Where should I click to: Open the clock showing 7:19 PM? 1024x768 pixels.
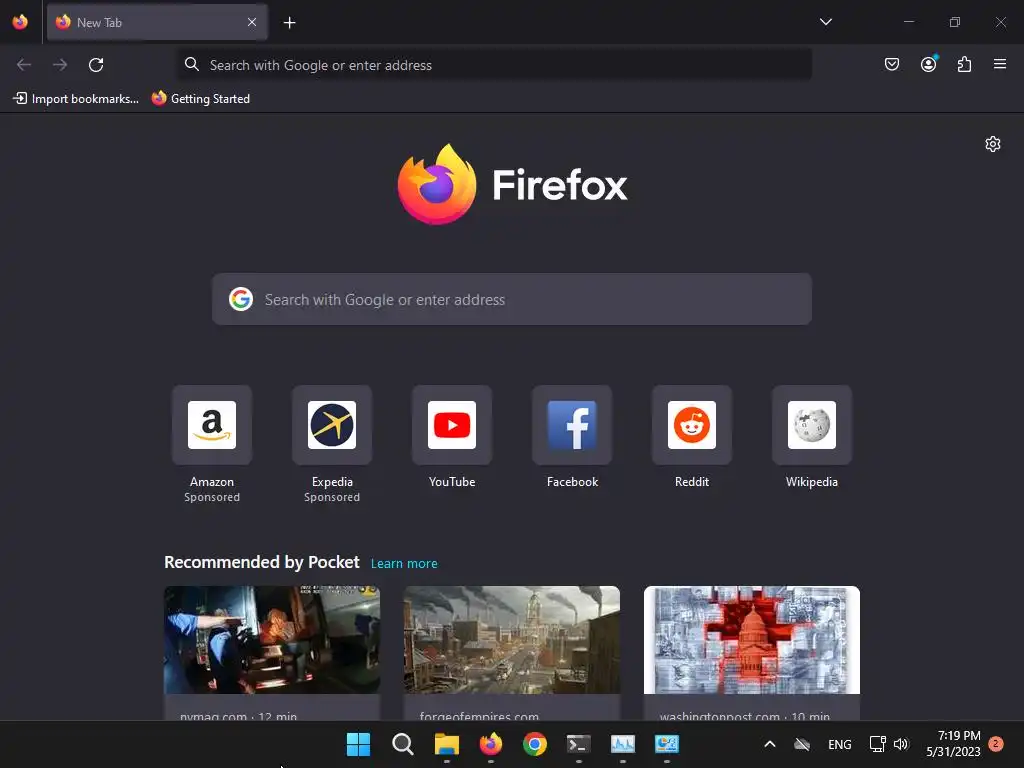tap(953, 744)
